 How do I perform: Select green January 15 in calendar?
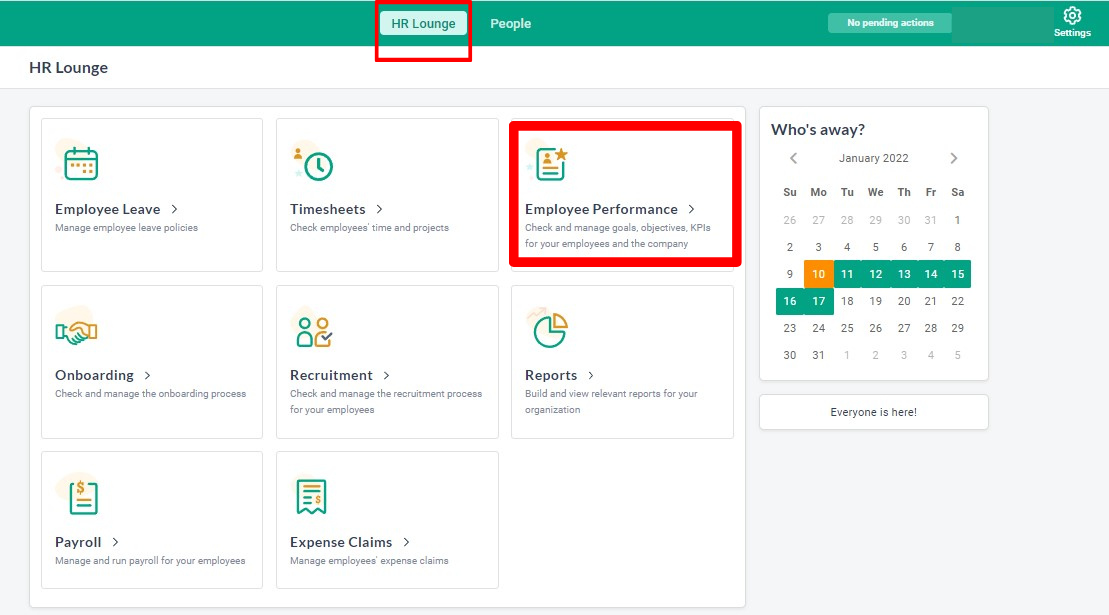coord(958,274)
